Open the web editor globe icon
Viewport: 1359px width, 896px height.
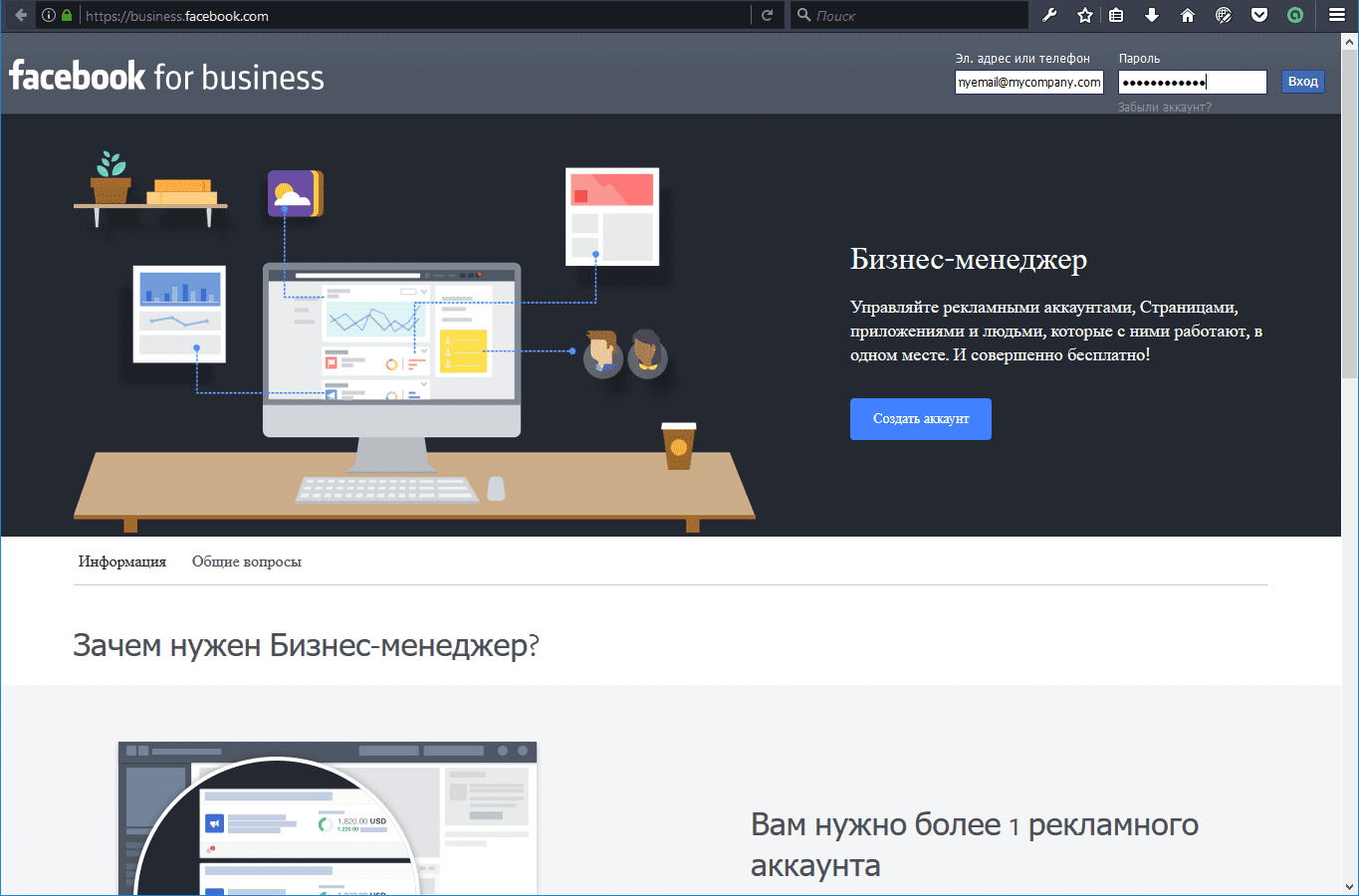(1224, 15)
